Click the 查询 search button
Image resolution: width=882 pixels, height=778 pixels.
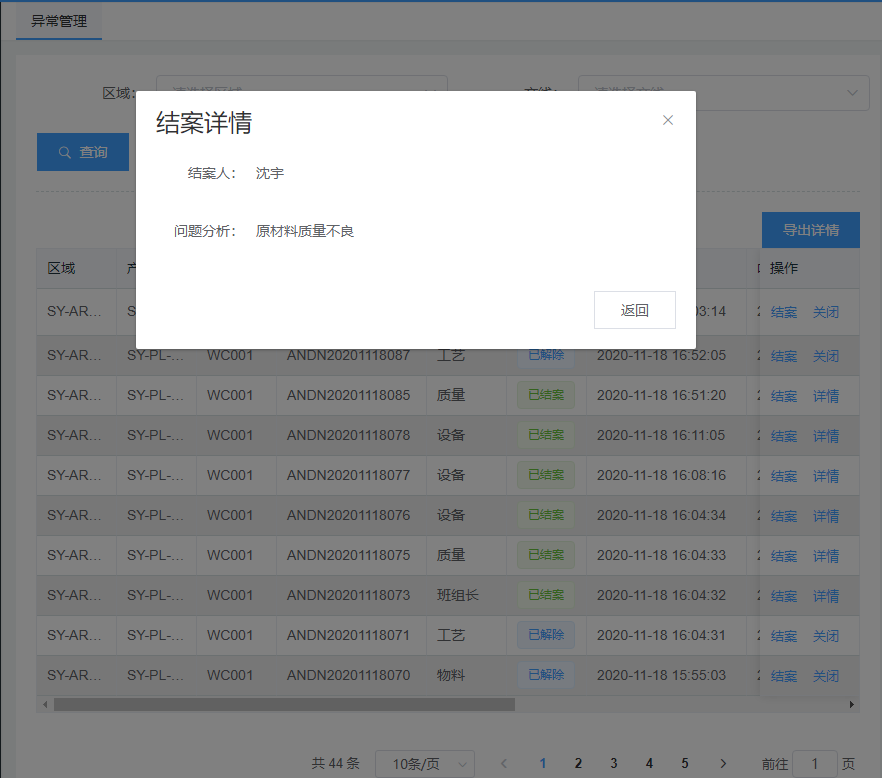click(83, 152)
